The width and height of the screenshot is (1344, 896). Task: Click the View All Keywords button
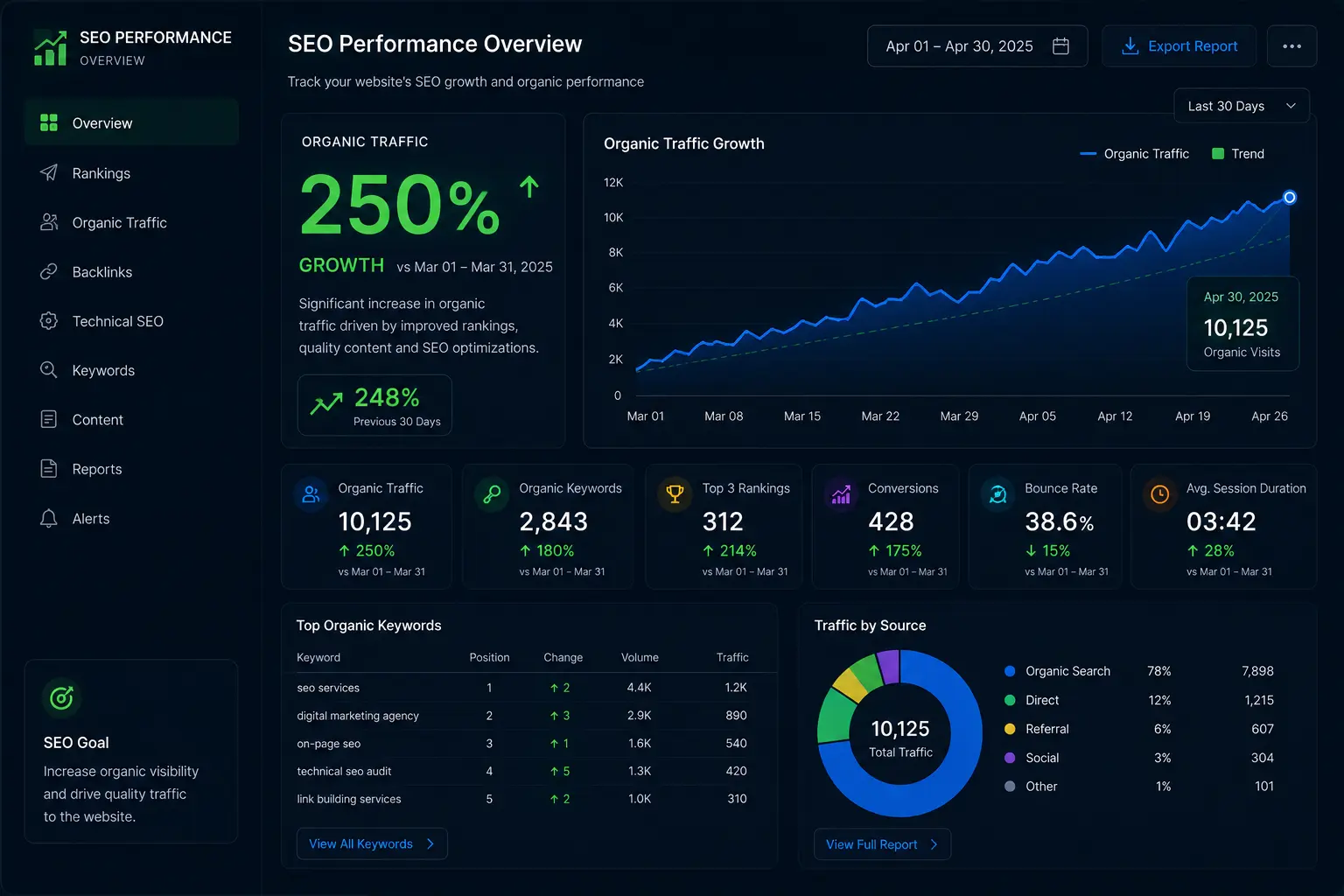pos(372,843)
